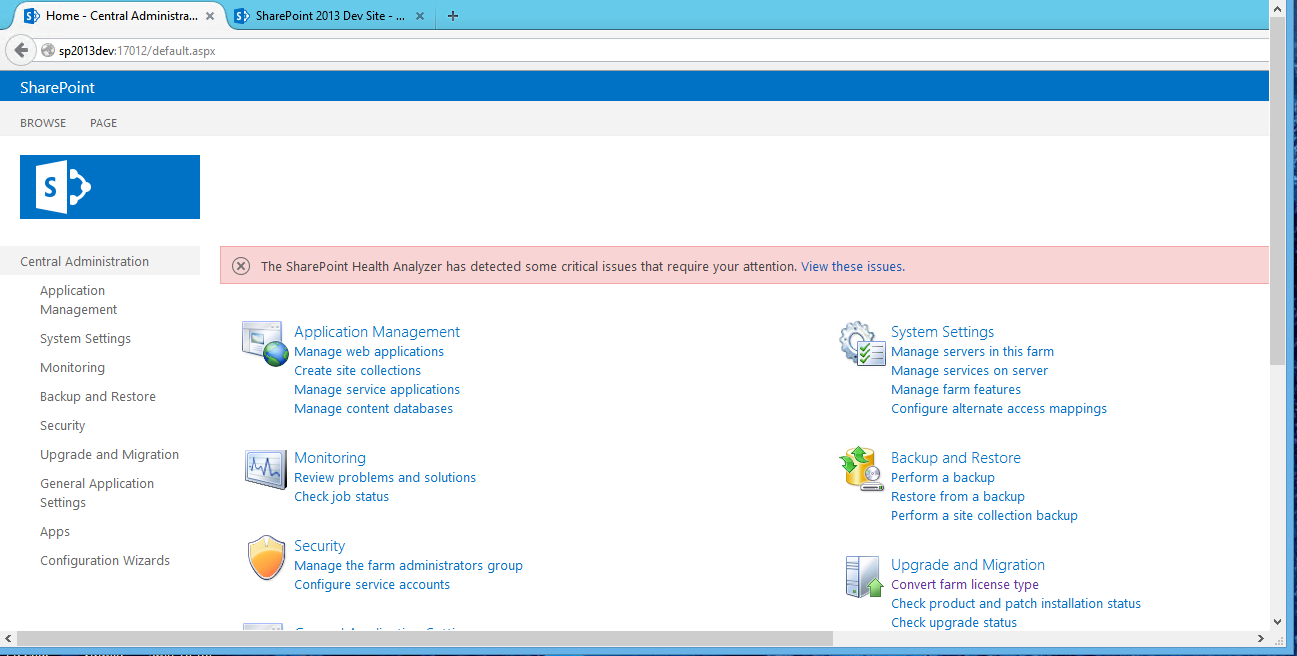Click the Upgrade and Migration server icon

(862, 576)
